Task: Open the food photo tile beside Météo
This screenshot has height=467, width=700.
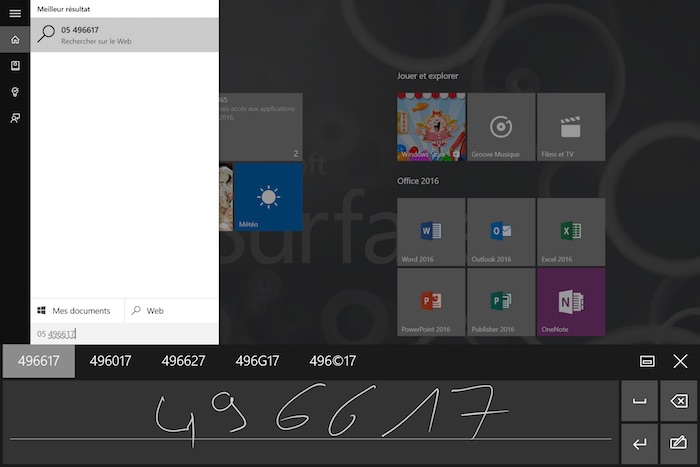Action: tap(226, 197)
